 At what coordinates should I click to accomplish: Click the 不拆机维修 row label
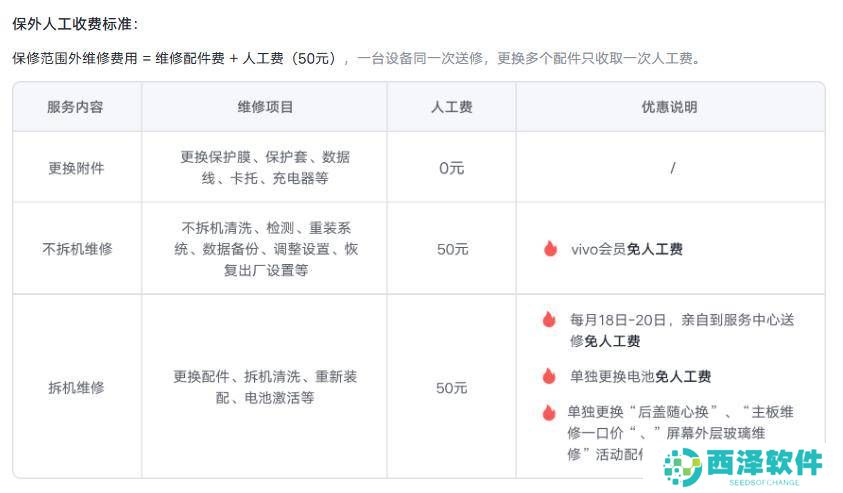tap(77, 249)
